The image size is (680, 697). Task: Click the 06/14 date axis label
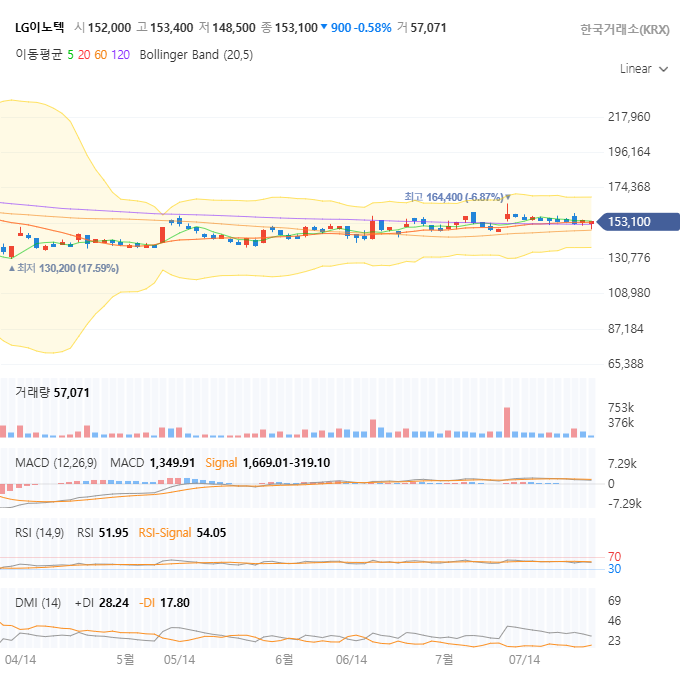pos(351,660)
